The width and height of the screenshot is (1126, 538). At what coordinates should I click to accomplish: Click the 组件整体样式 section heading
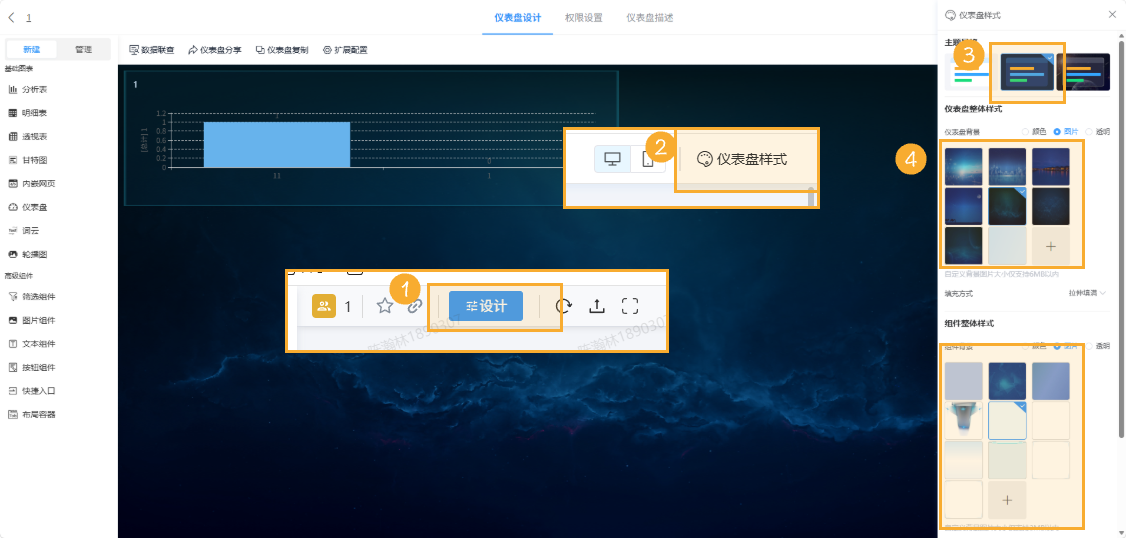[969, 323]
